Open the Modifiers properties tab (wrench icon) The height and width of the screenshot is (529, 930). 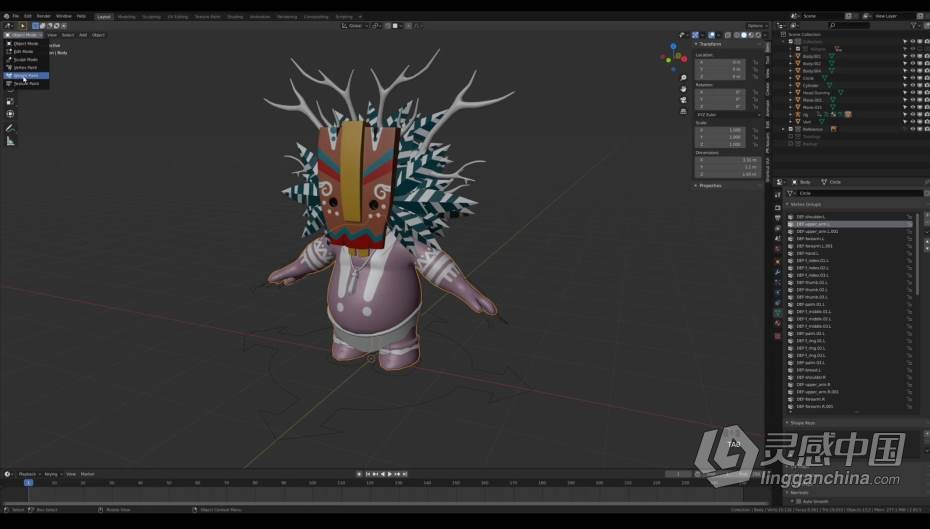(x=778, y=272)
